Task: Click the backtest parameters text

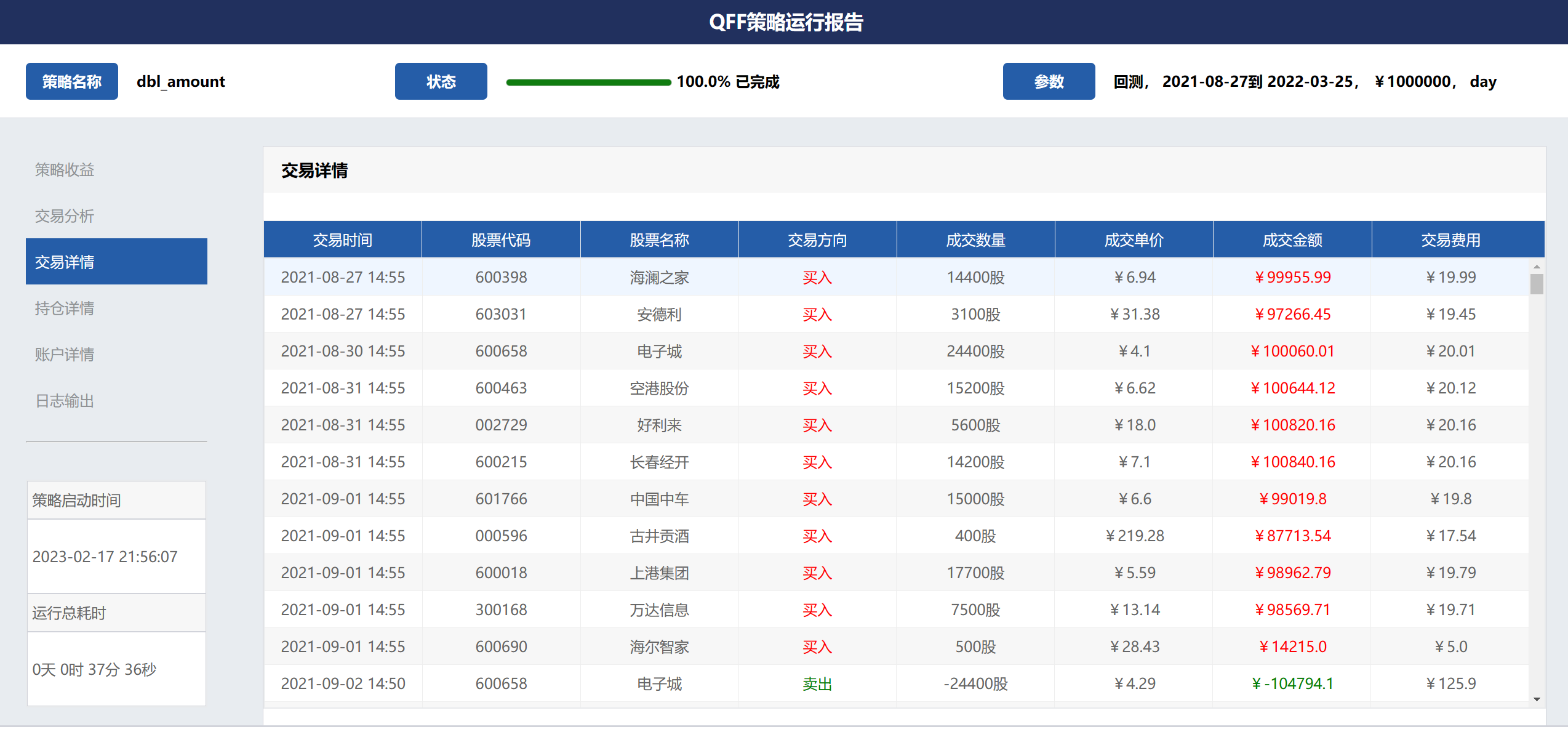Action: pyautogui.click(x=1305, y=81)
